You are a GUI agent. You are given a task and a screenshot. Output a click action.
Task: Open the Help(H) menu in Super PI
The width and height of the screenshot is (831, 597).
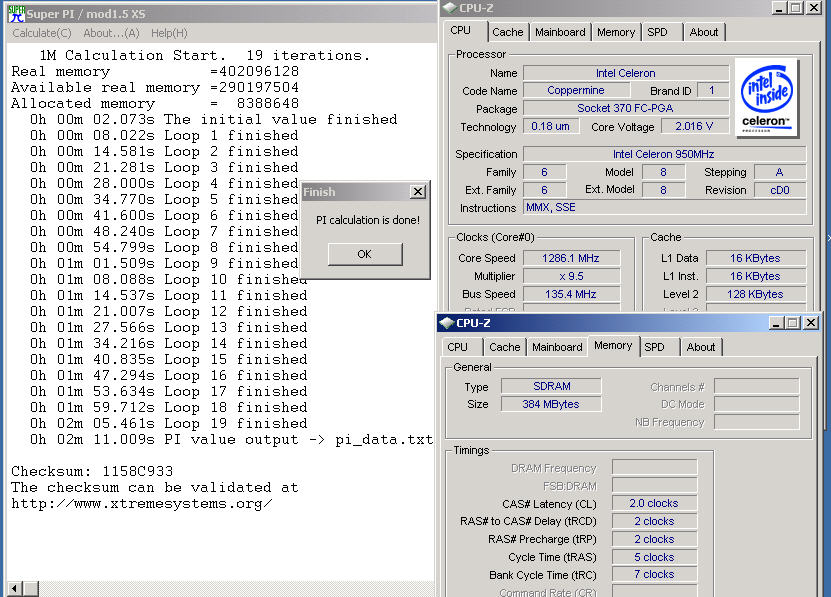coord(169,33)
